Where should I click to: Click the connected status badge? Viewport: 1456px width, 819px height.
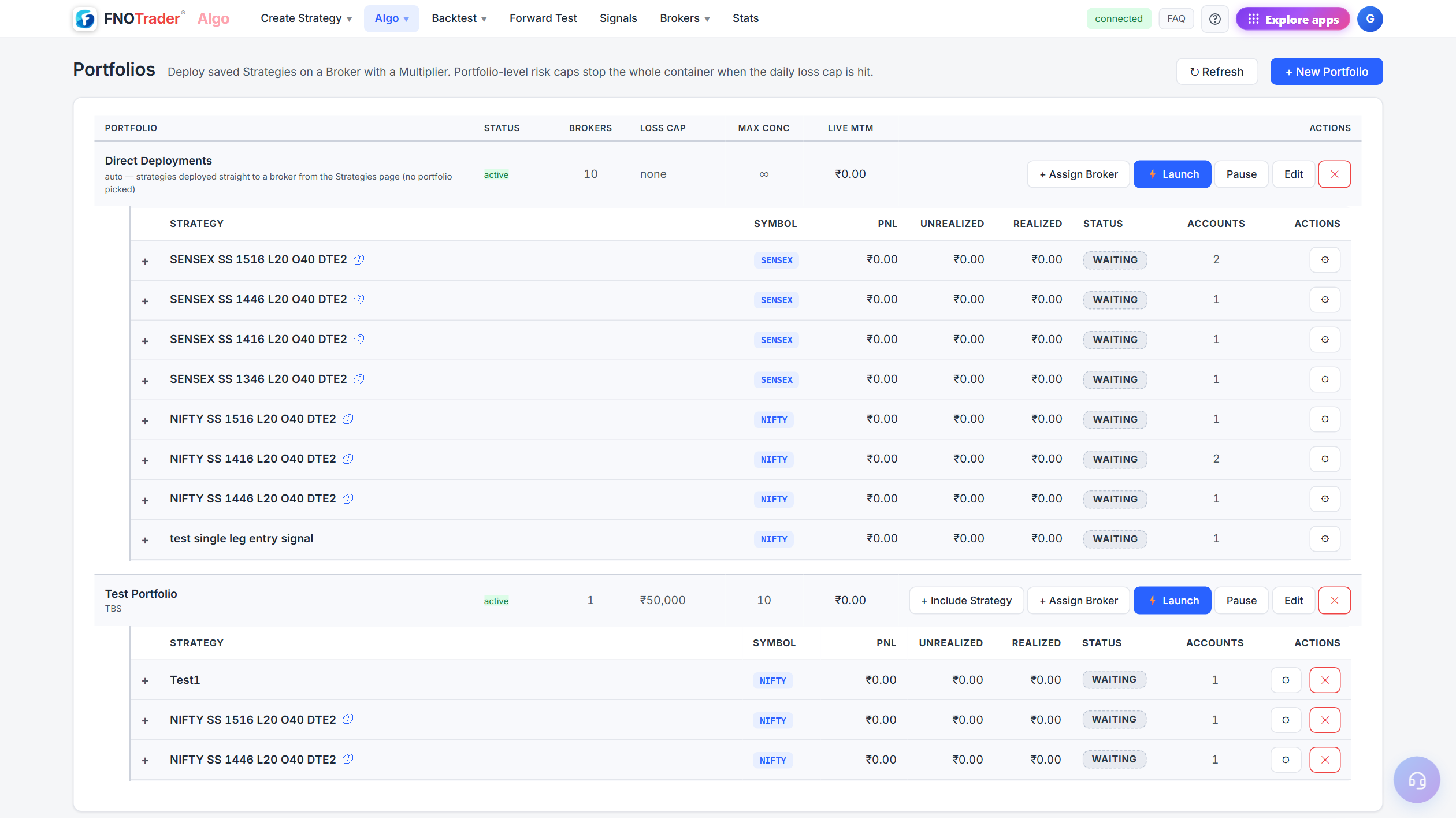pyautogui.click(x=1119, y=19)
